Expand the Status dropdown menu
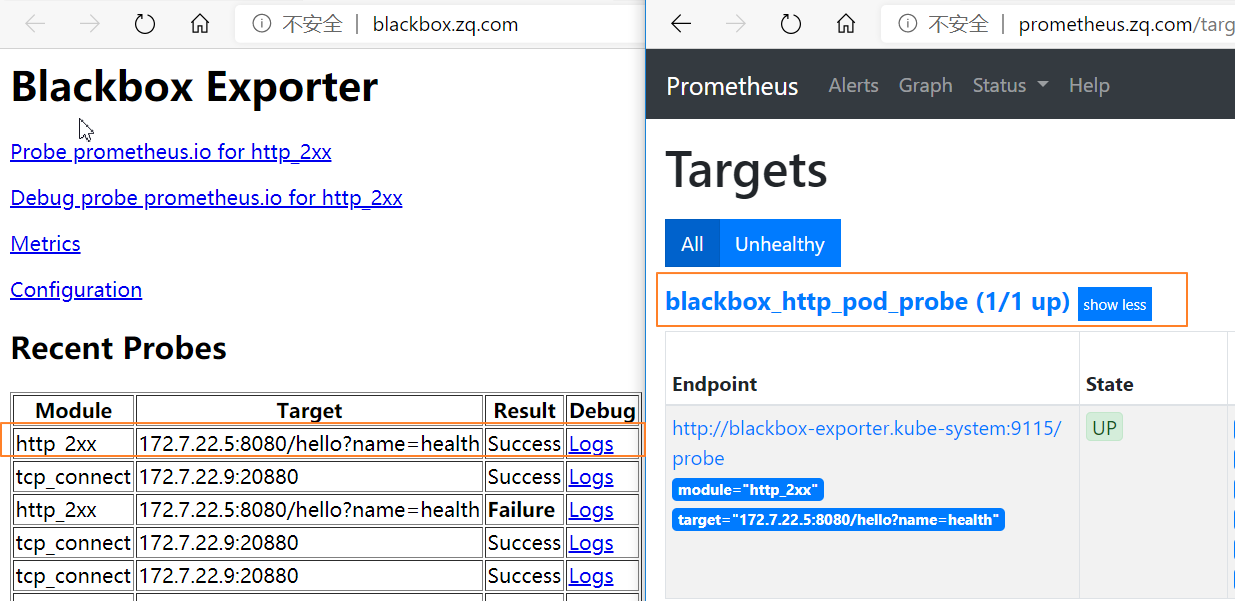 coord(1010,86)
